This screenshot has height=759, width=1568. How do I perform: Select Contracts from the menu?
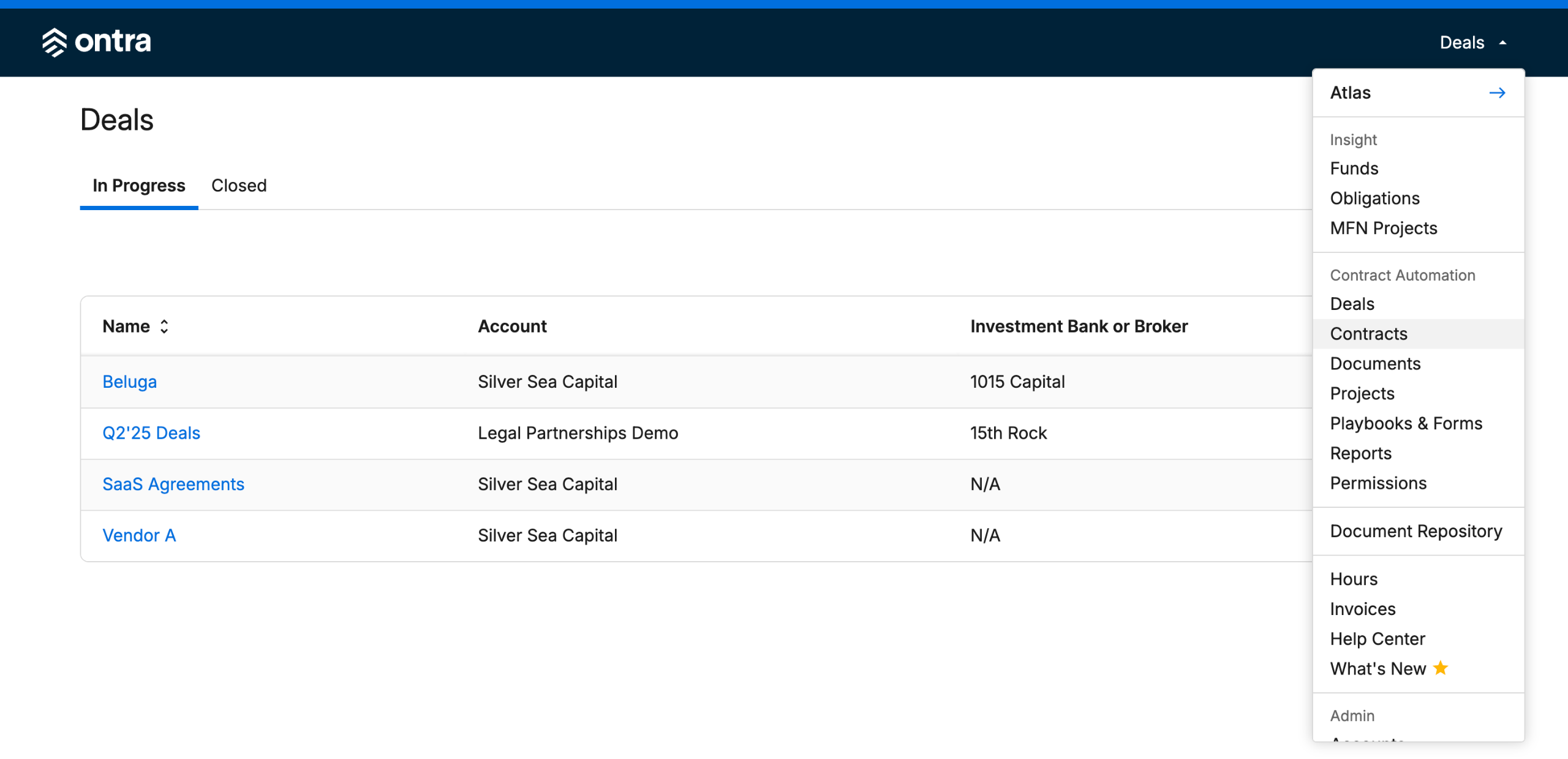(x=1368, y=334)
